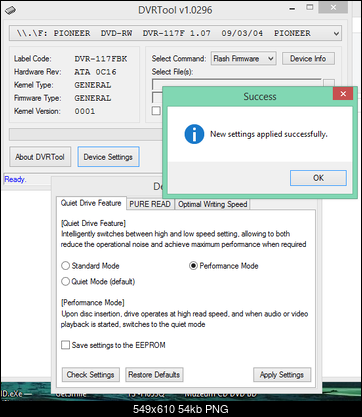The height and width of the screenshot is (417, 362).
Task: Click the Ready. status text
Action: tap(15, 179)
